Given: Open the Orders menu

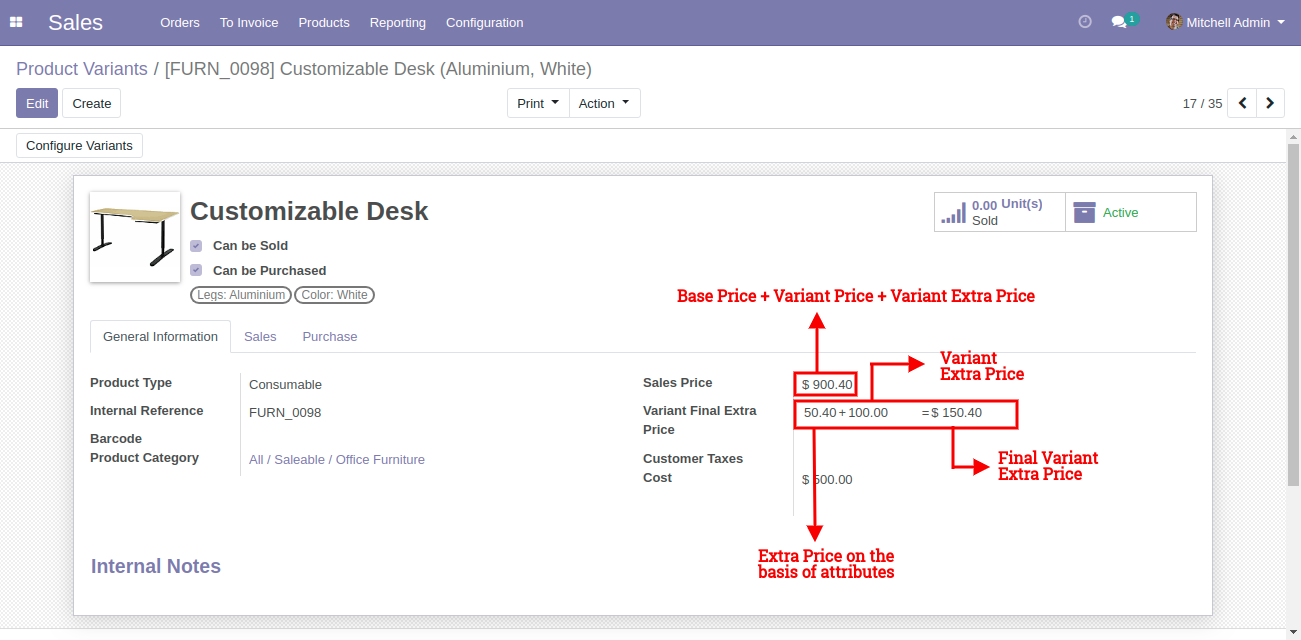Looking at the screenshot, I should (x=179, y=22).
